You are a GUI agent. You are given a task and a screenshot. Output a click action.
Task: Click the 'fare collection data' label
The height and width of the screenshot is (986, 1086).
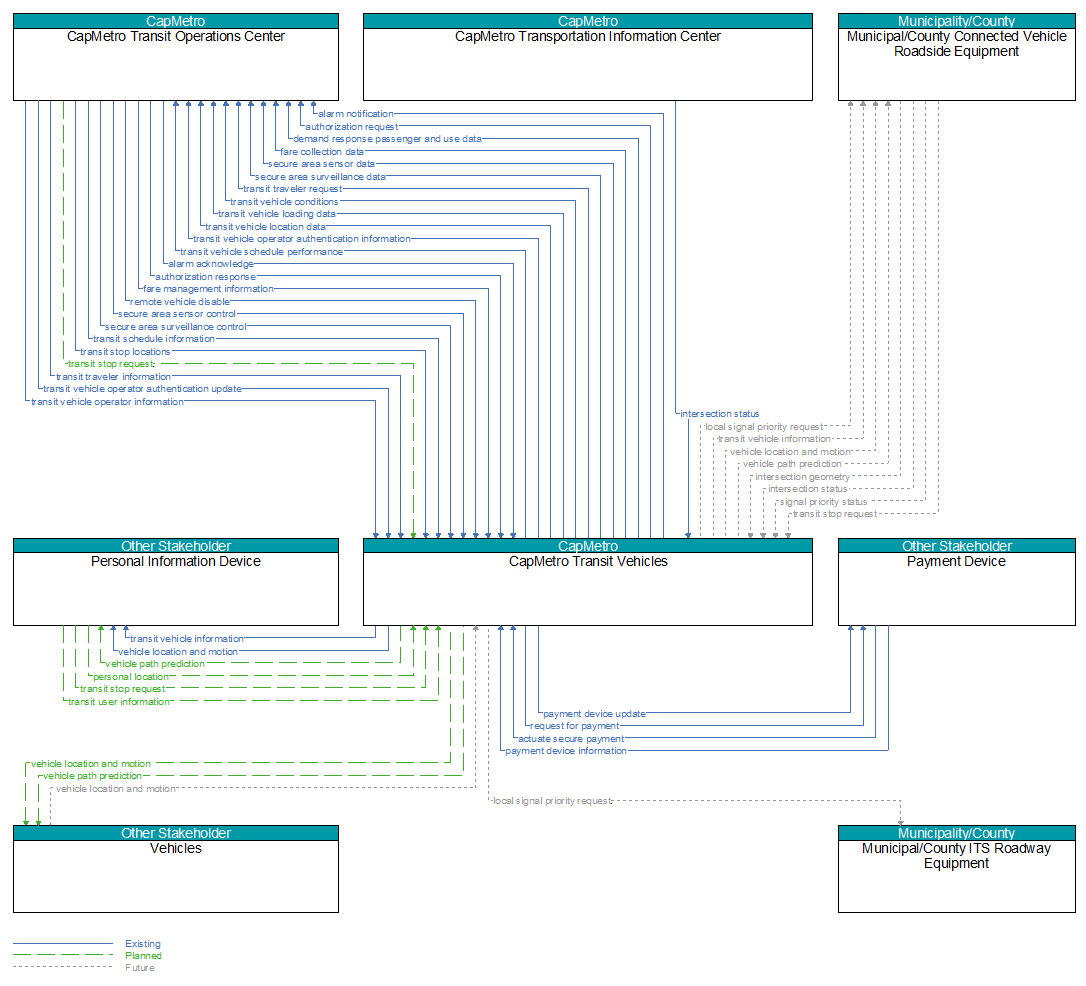coord(322,152)
